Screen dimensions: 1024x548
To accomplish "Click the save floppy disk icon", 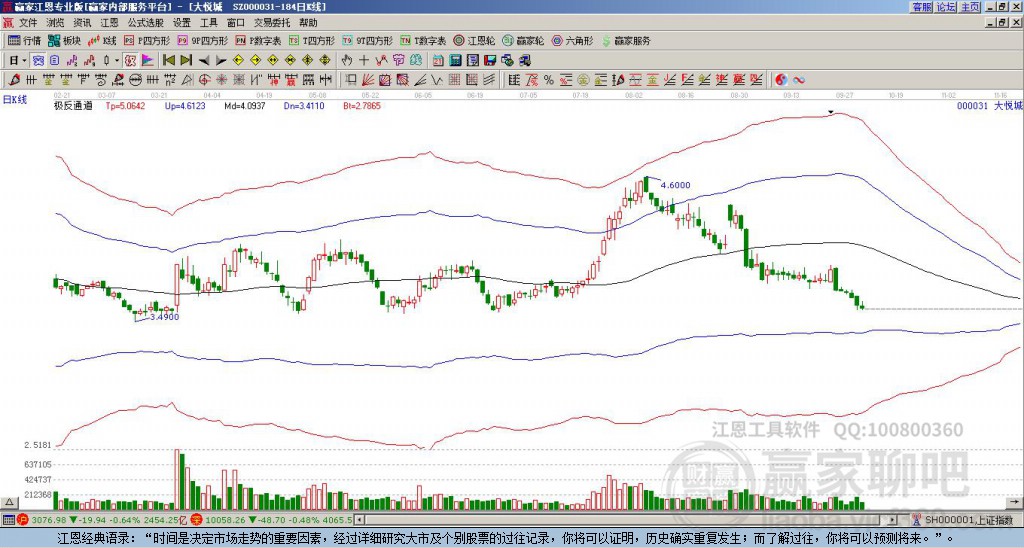I will tap(490, 61).
